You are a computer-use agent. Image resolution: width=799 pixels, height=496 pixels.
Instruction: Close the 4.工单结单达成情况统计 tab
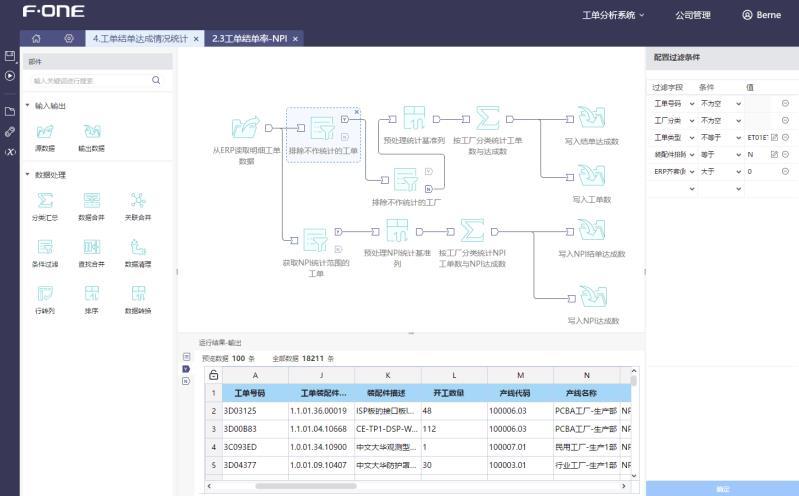tap(196, 39)
